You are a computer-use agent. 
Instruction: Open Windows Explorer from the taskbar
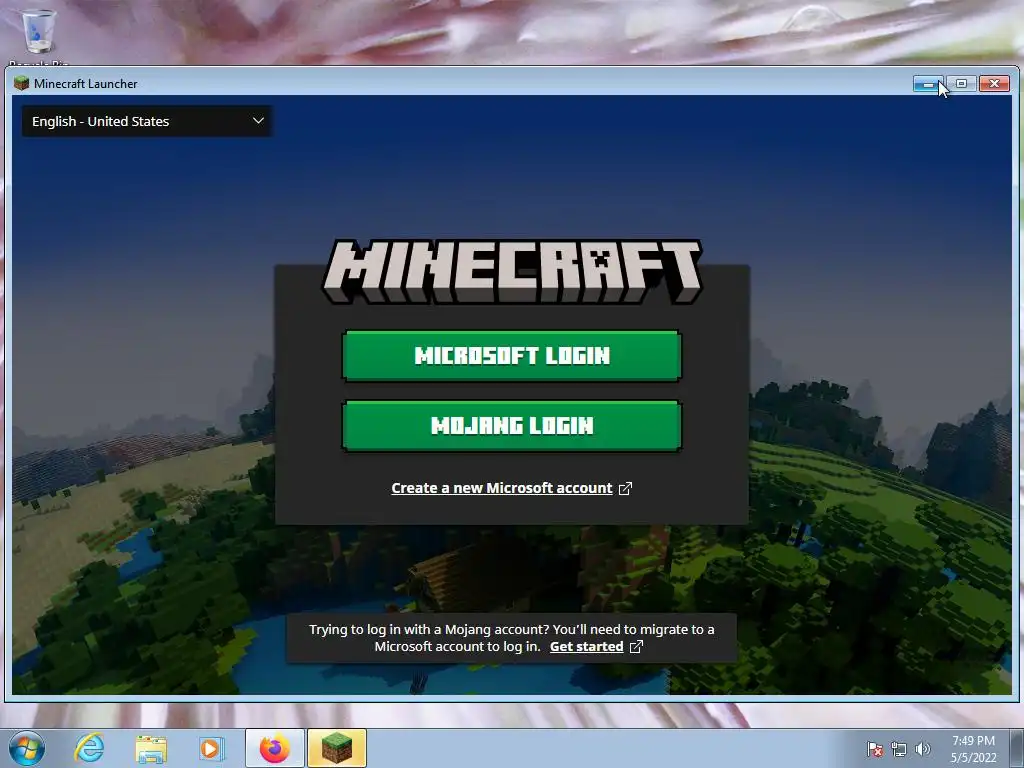(x=151, y=748)
